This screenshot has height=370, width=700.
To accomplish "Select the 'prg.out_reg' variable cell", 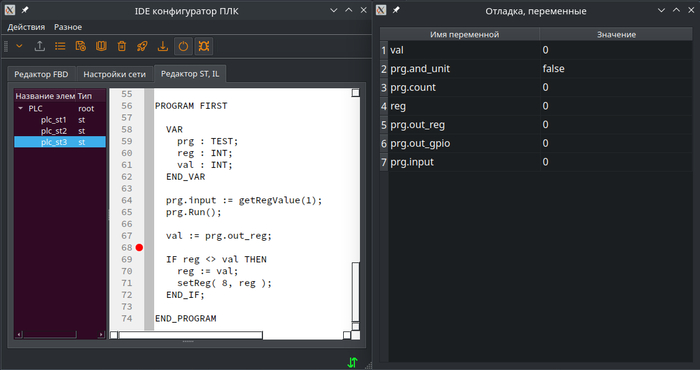I will click(x=464, y=125).
